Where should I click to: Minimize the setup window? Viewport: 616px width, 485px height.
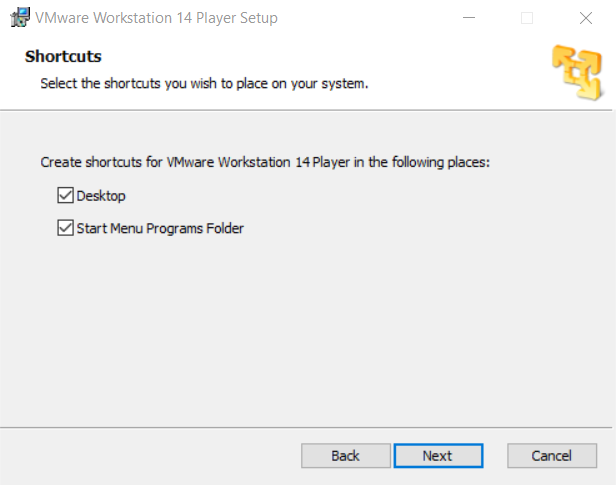pyautogui.click(x=469, y=18)
